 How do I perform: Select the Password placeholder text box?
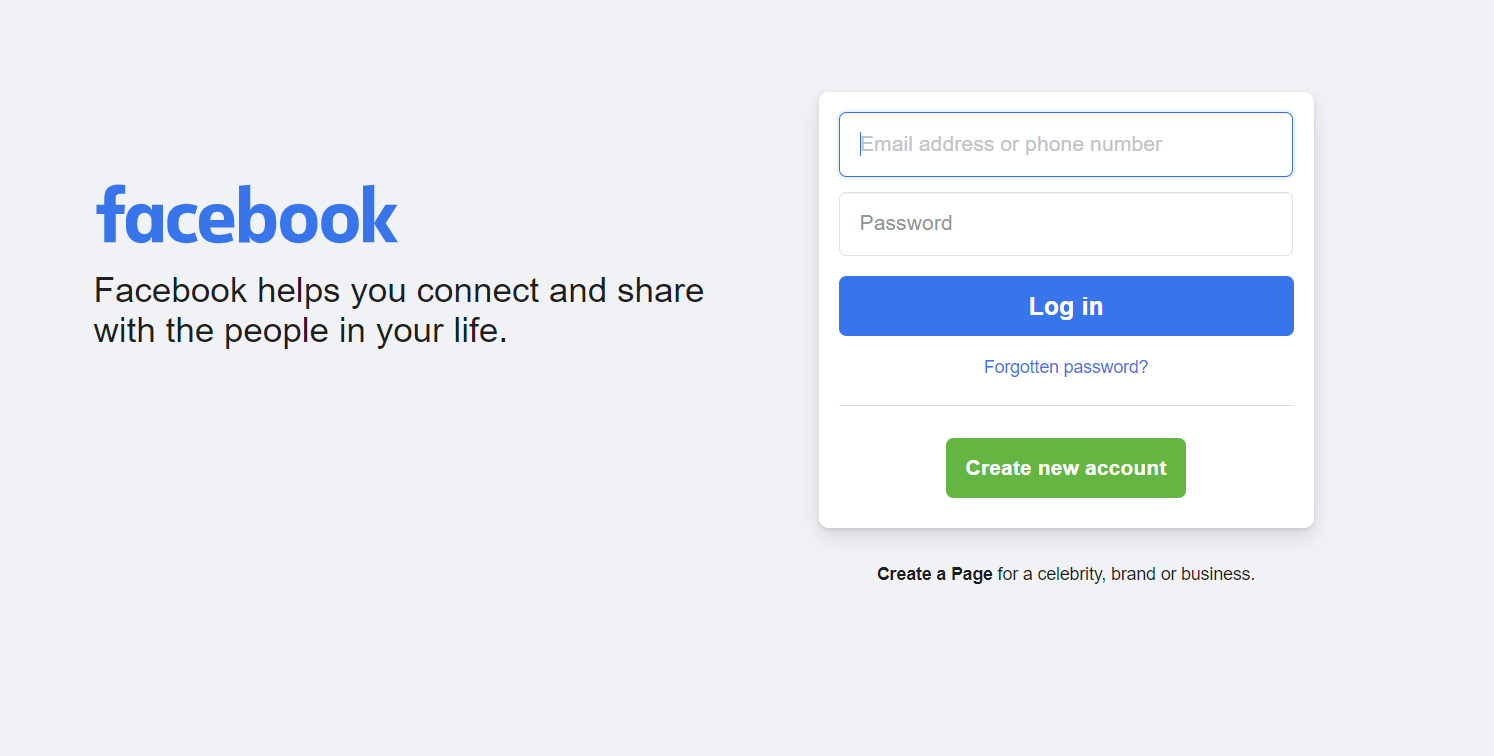906,223
